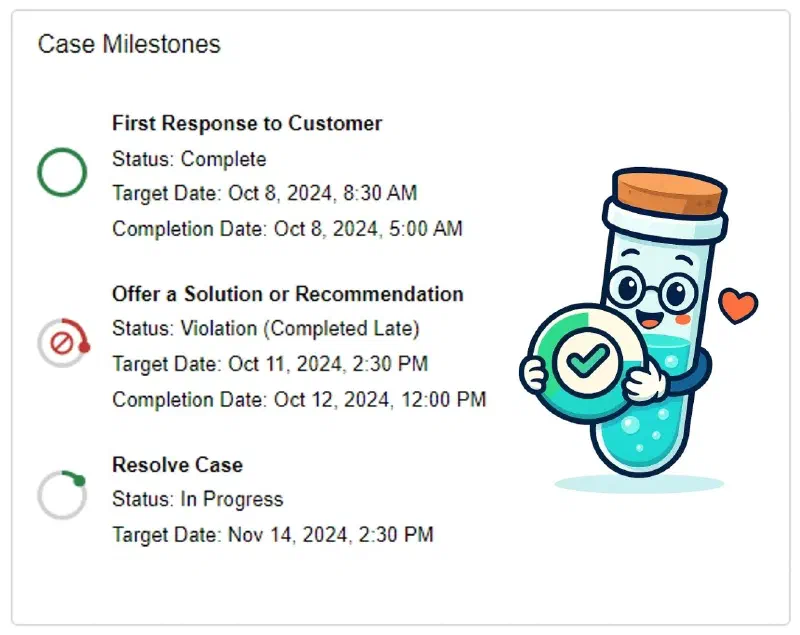Click Completion Date Oct 12, 2024, 12:00 PM
The image size is (800, 635).
pos(299,399)
